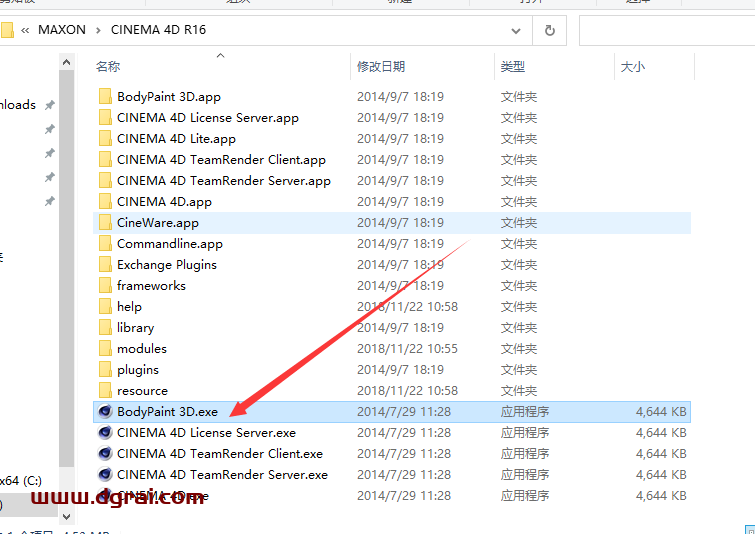Select the CINEMA 4D License Server.exe icon
The width and height of the screenshot is (755, 534).
coord(105,432)
